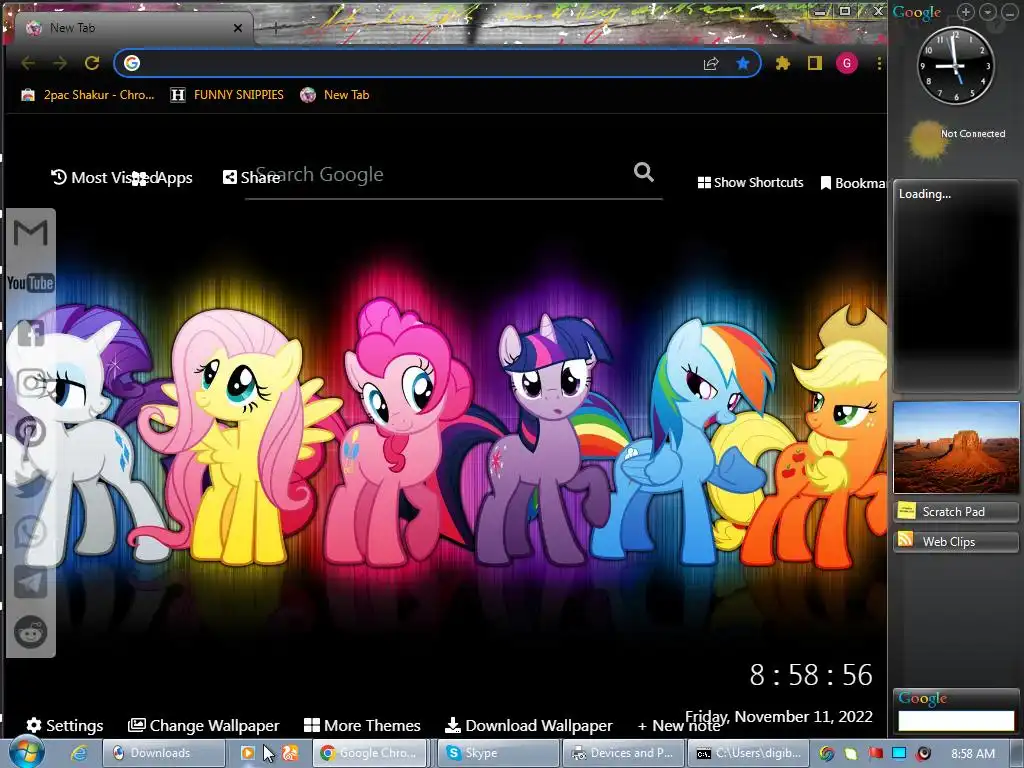The height and width of the screenshot is (768, 1024).
Task: Toggle Show Shortcuts
Action: [750, 183]
